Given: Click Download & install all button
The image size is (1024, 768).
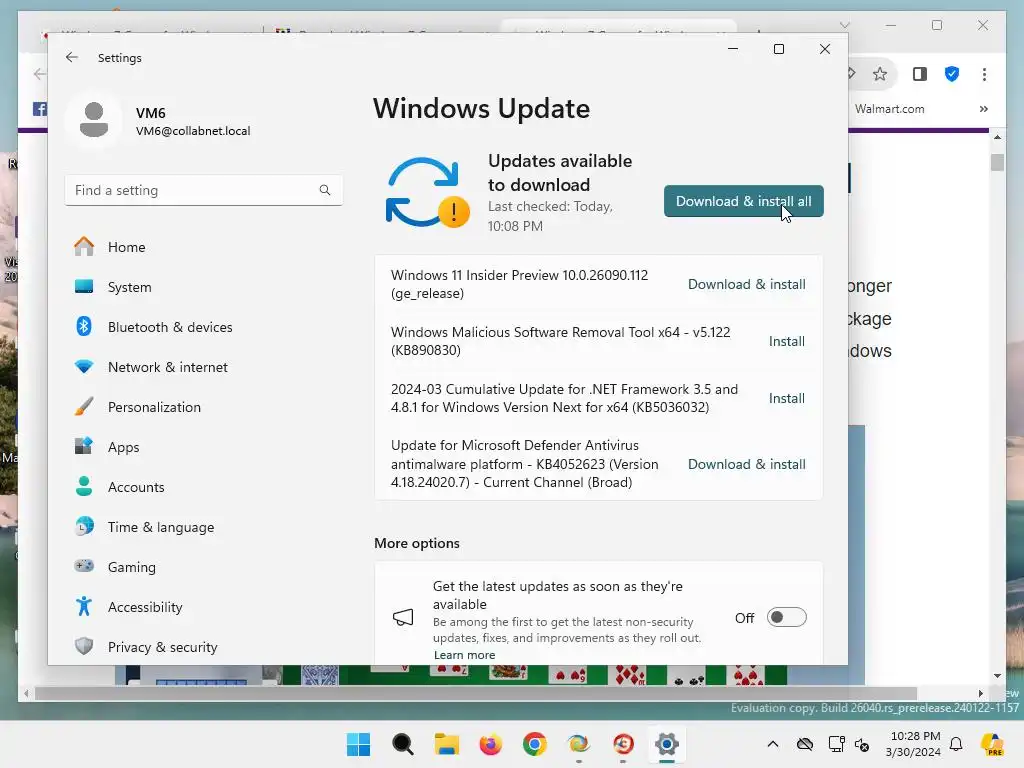Looking at the screenshot, I should point(743,201).
